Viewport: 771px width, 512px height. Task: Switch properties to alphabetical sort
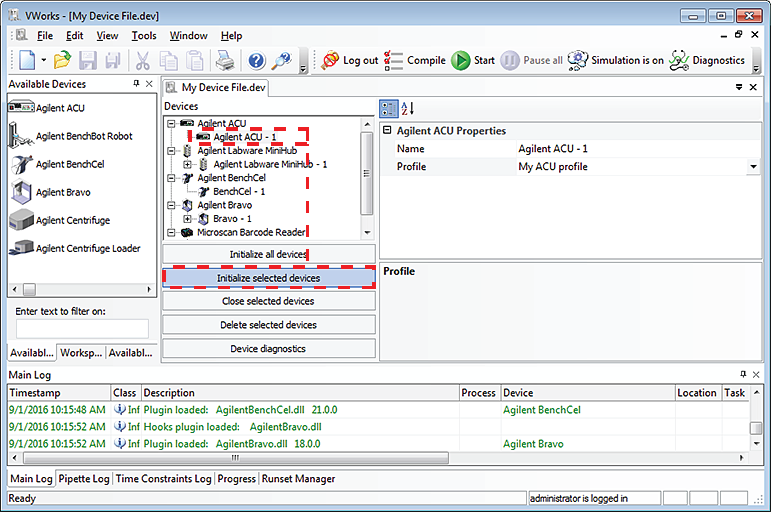[408, 108]
